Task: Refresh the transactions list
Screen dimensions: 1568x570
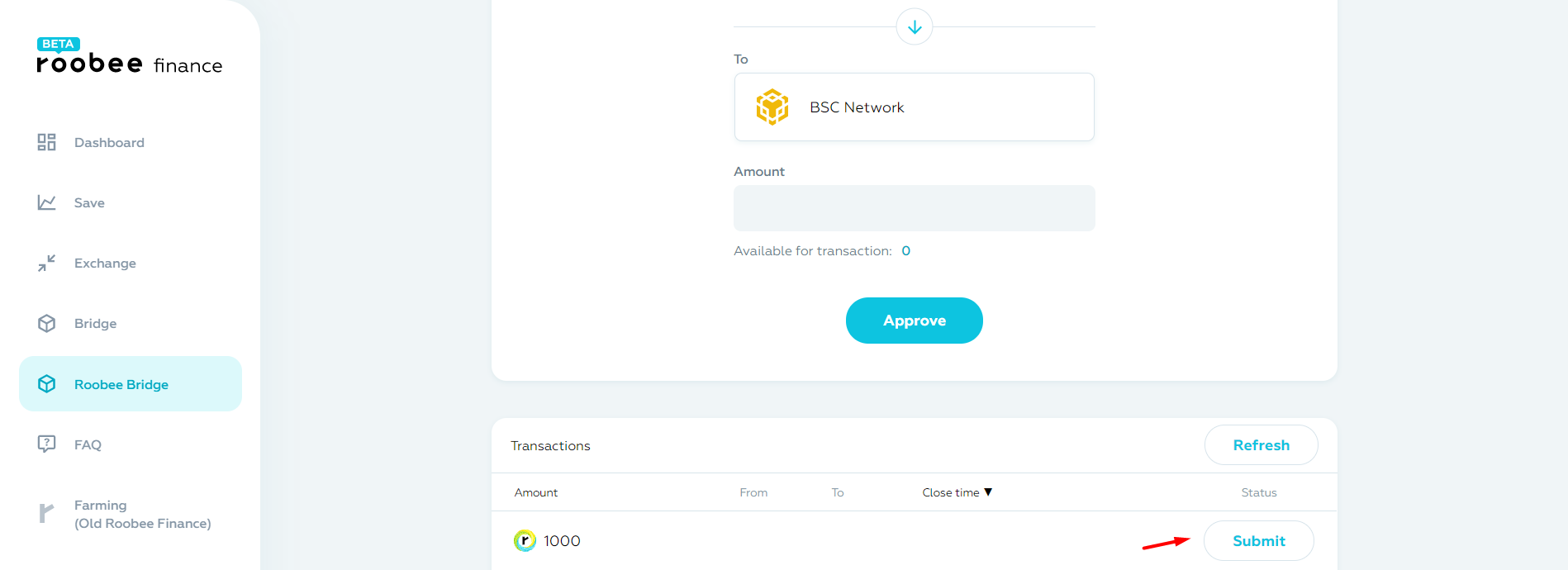Action: click(1262, 445)
